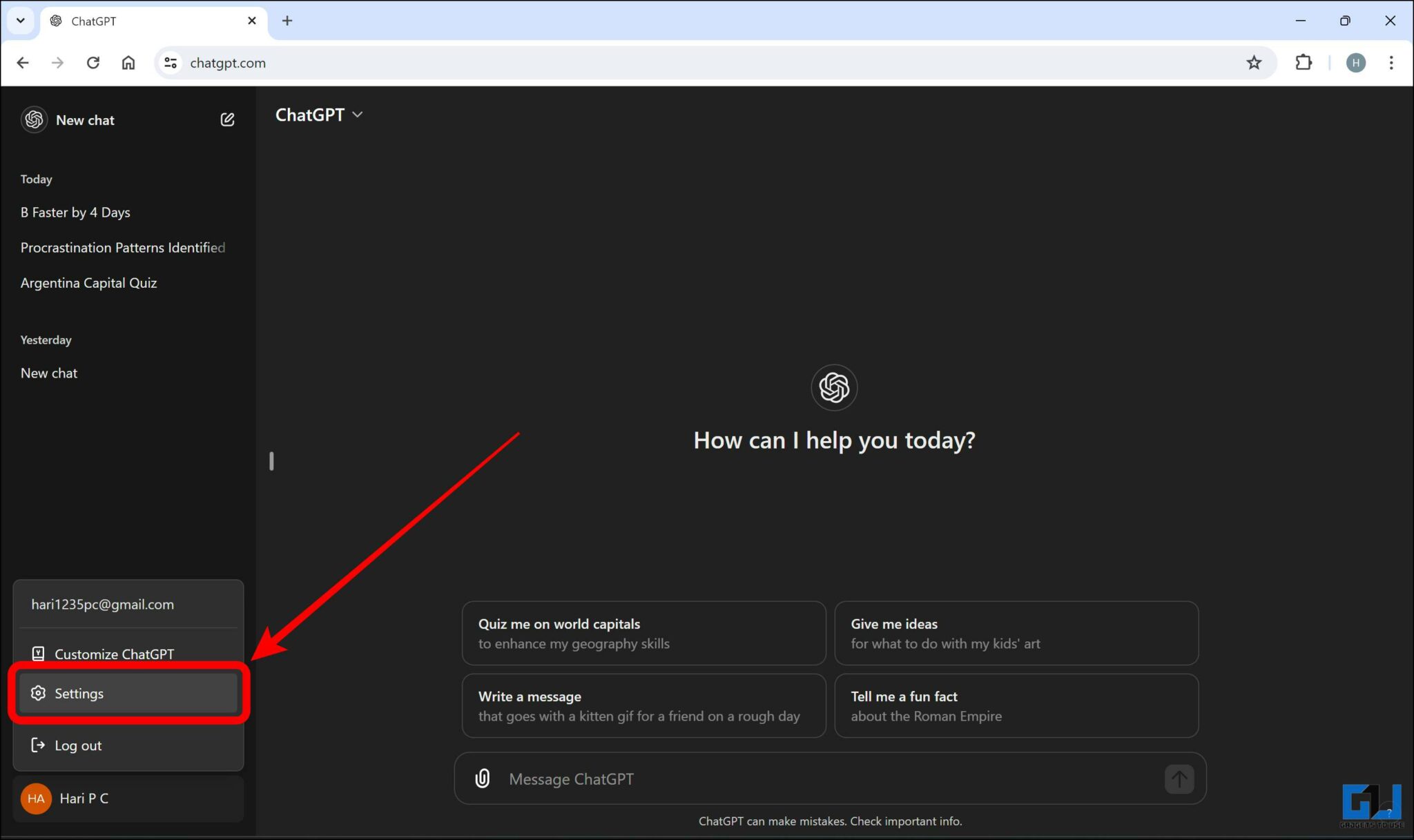Open the browser extensions puzzle icon
This screenshot has width=1414, height=840.
(1303, 63)
